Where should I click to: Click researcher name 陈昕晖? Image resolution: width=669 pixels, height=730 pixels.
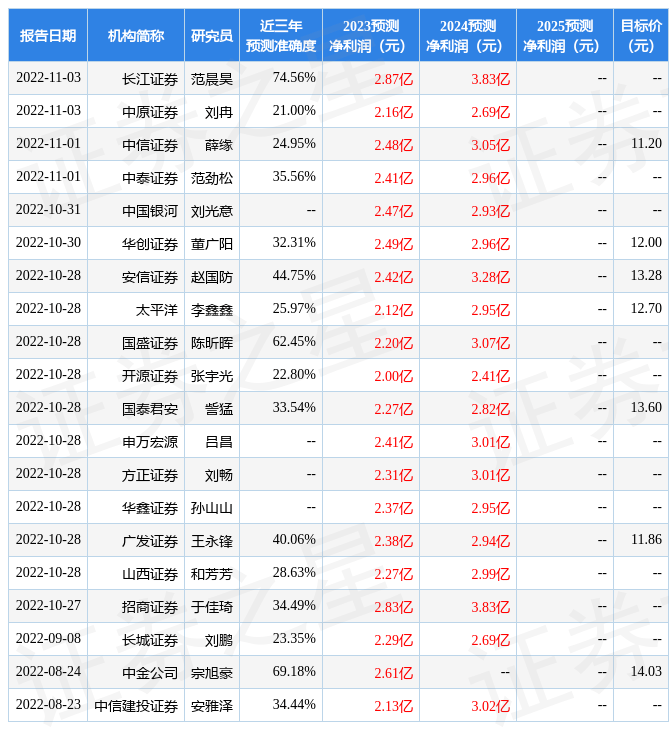(212, 343)
